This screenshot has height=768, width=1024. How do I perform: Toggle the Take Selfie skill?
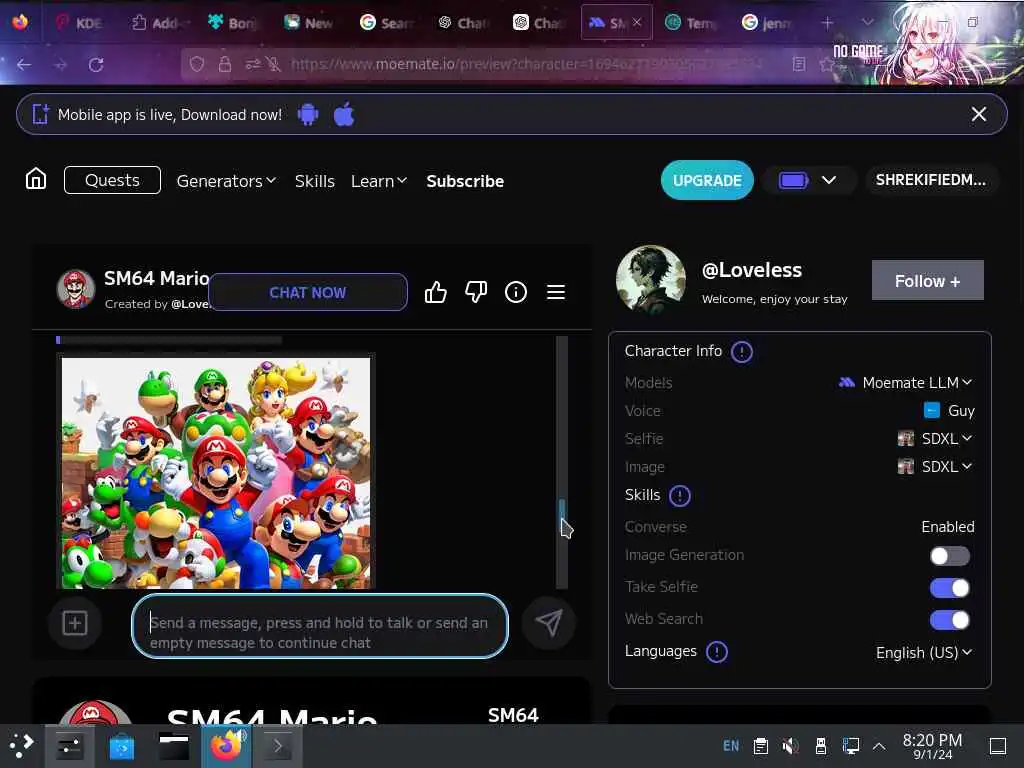(950, 588)
